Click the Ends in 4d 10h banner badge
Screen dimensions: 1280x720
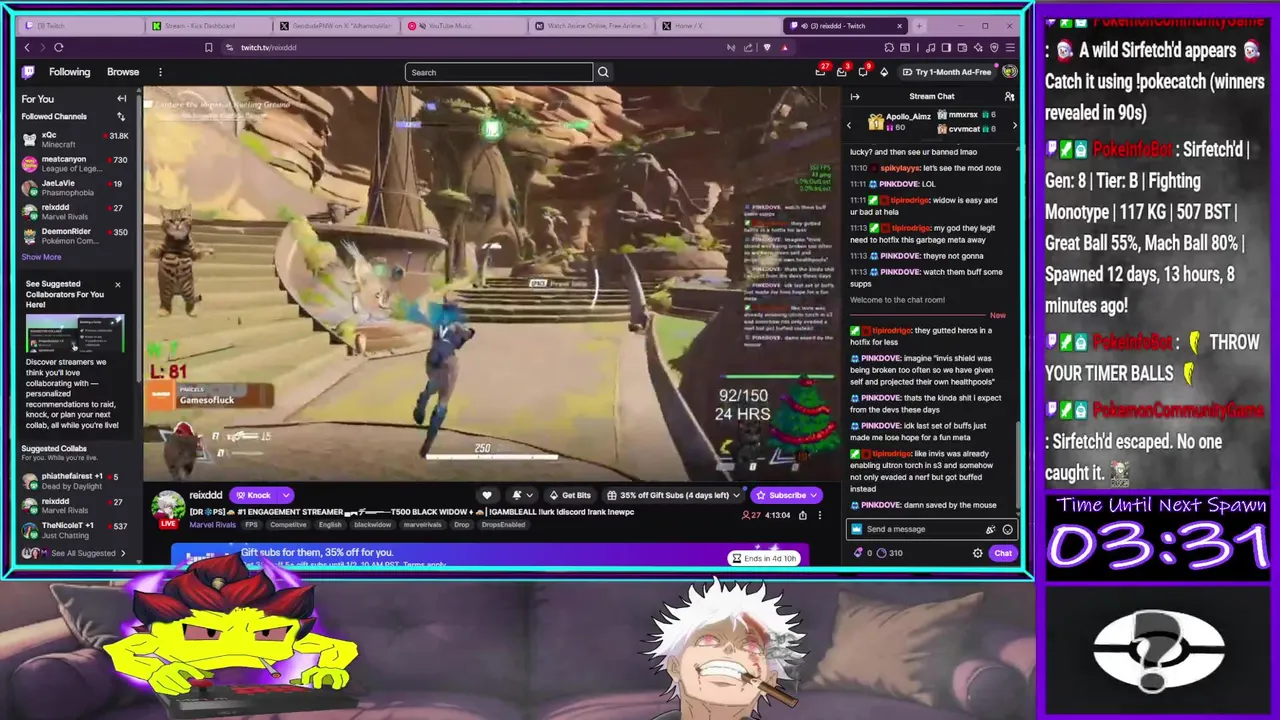765,558
